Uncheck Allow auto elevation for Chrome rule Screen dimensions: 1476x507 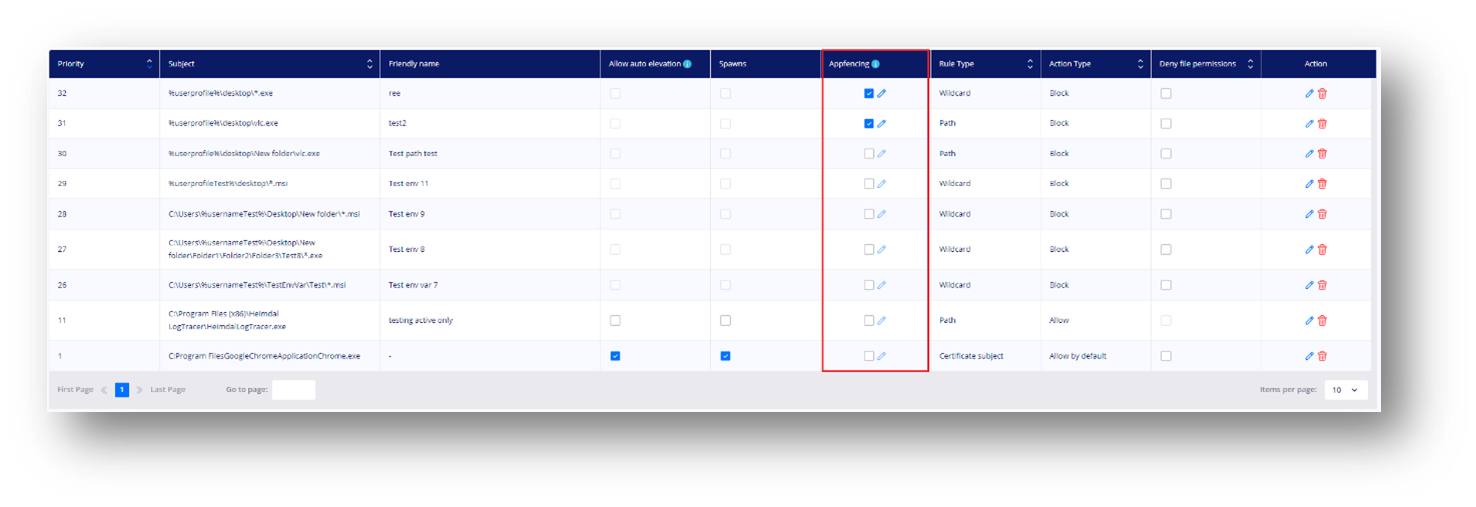[615, 356]
